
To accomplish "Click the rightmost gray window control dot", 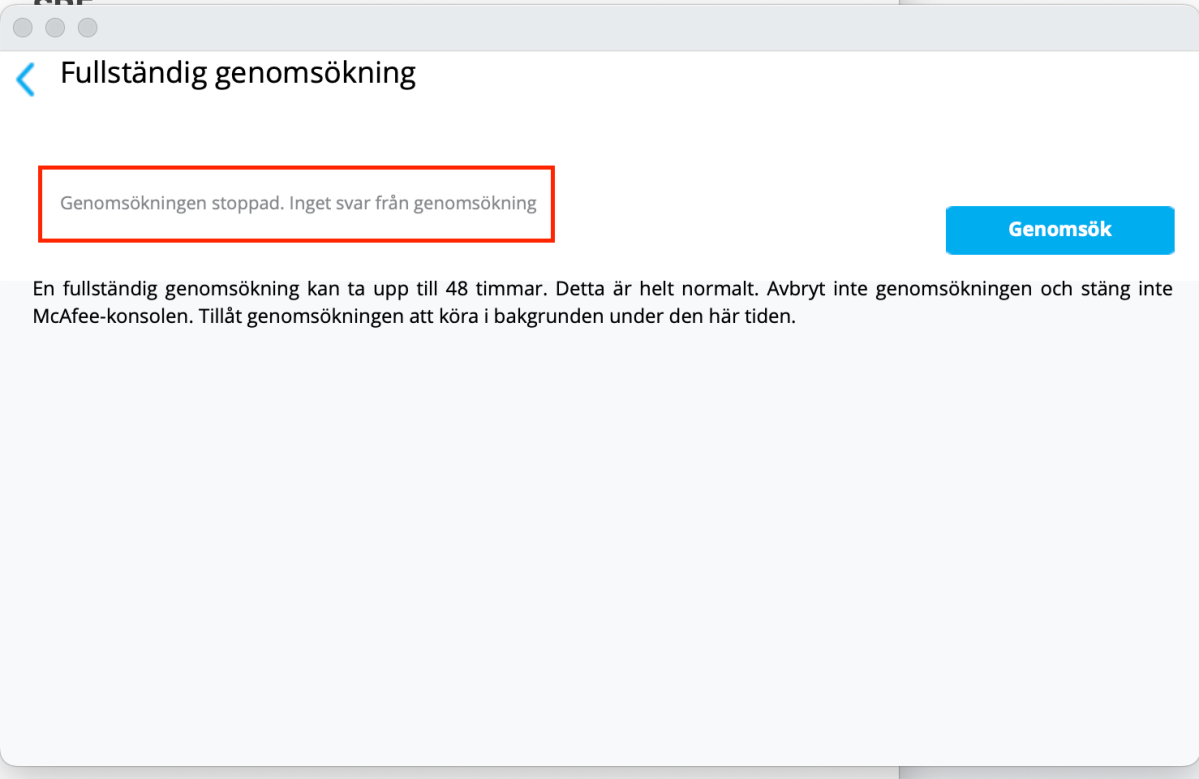I will (88, 28).
